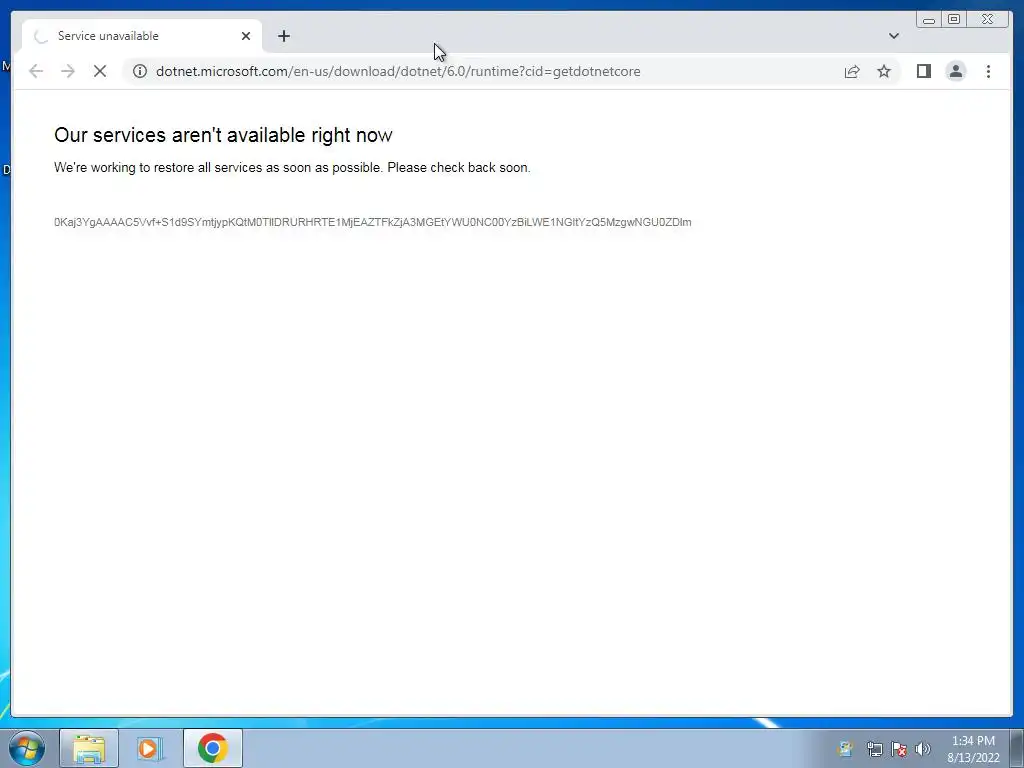Screen dimensions: 1024x768
Task: Click the heading 'Our services aren't available right now'
Action: 223,135
